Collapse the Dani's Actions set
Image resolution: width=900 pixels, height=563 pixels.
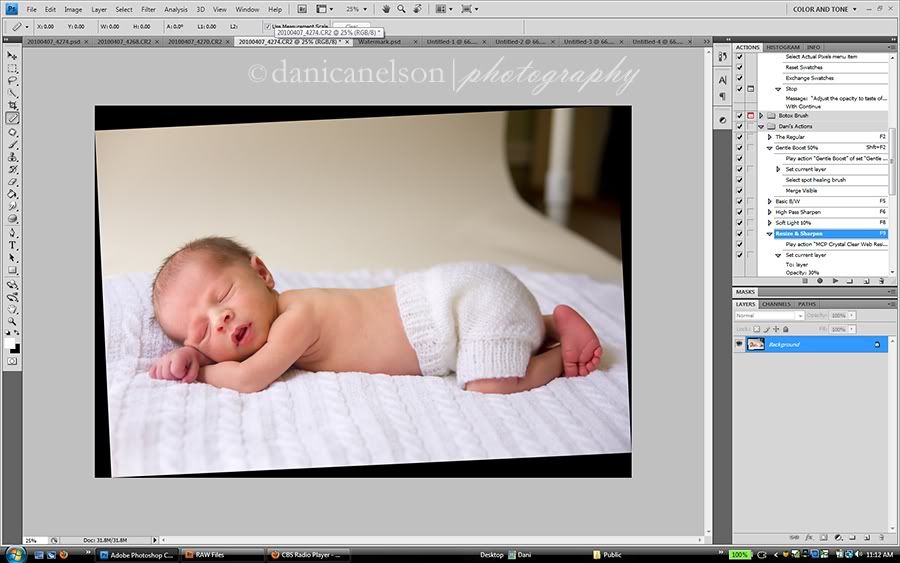point(761,126)
